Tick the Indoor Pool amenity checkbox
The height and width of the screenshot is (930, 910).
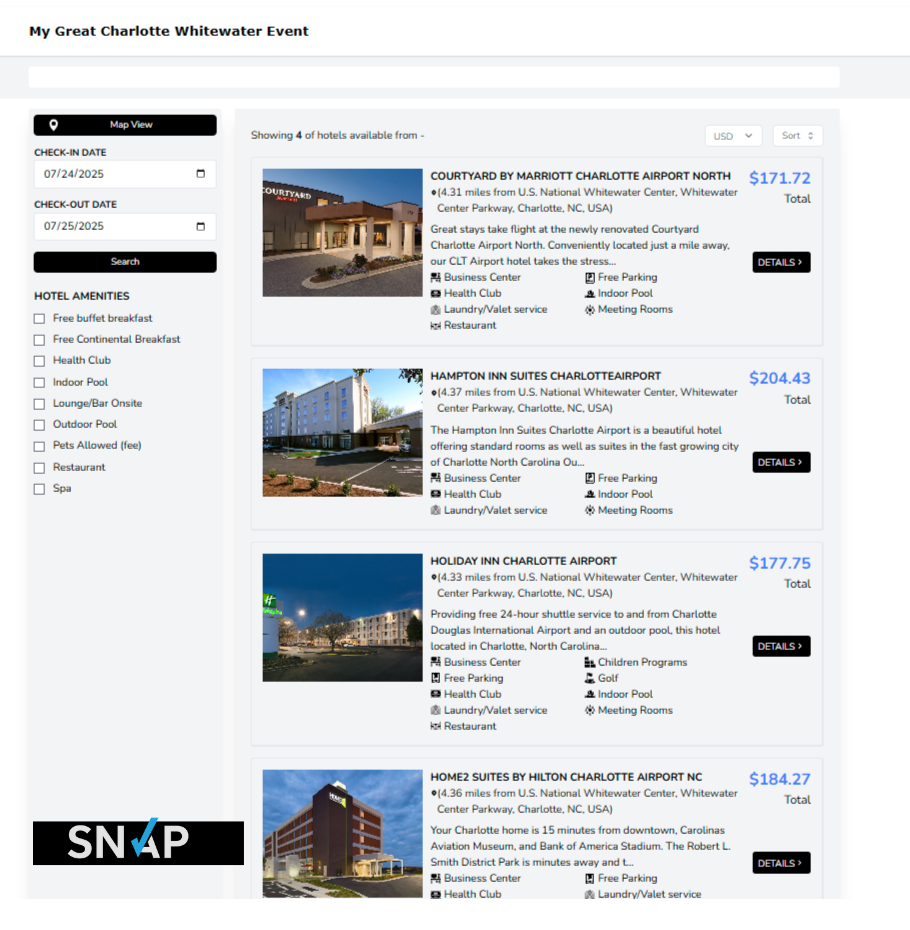[x=39, y=383]
